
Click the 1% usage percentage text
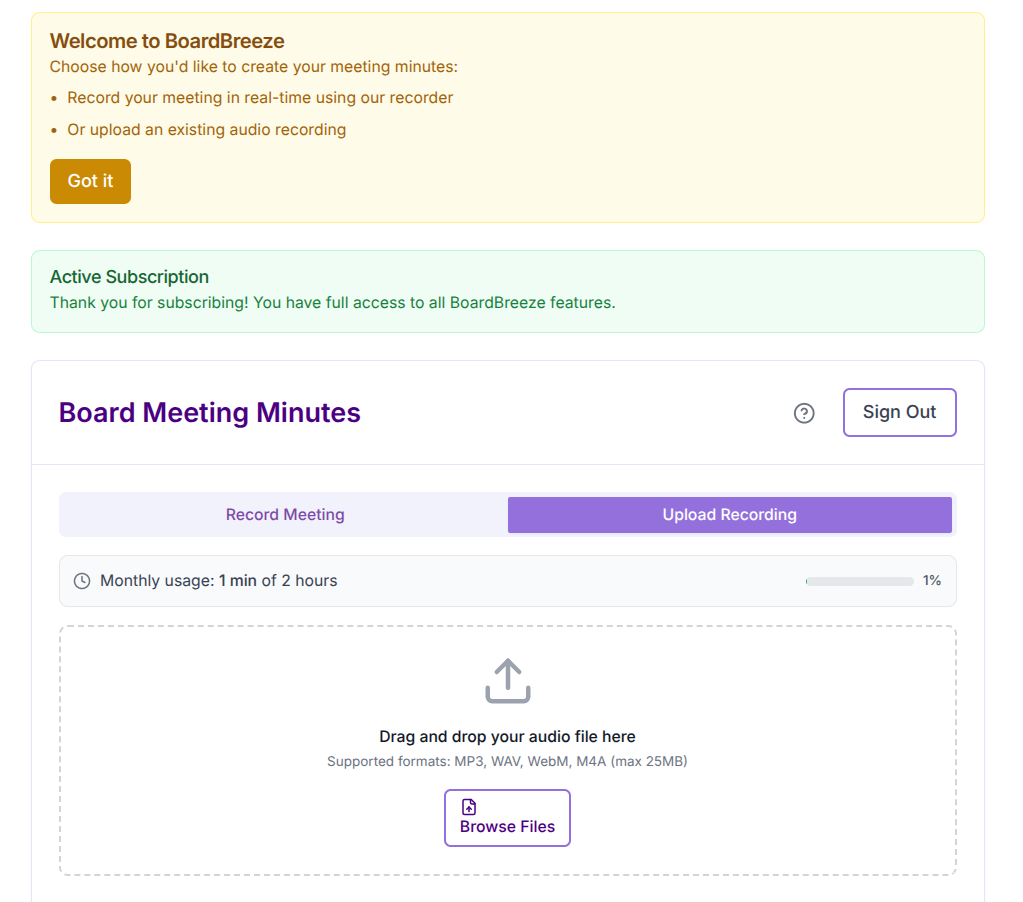[x=932, y=580]
